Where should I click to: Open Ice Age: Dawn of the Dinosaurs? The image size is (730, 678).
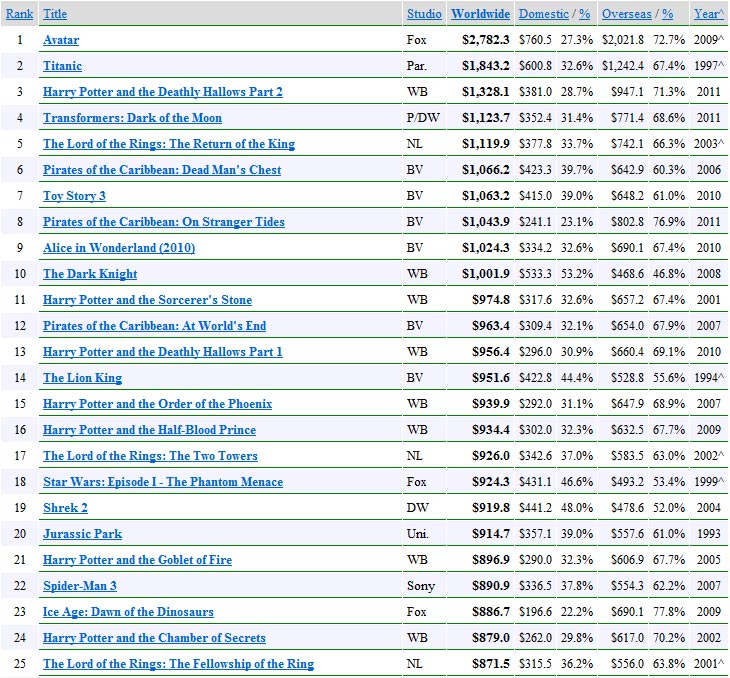128,612
